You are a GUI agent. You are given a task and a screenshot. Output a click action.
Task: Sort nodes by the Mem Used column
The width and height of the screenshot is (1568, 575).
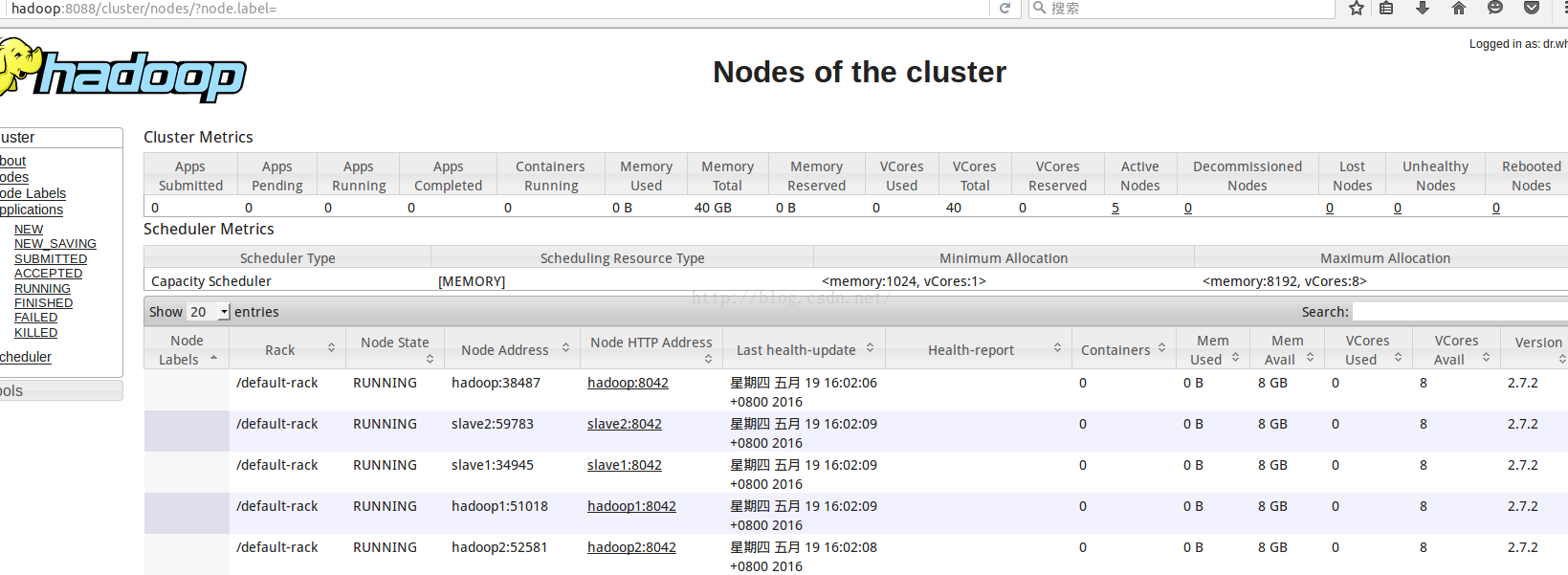coord(1213,349)
